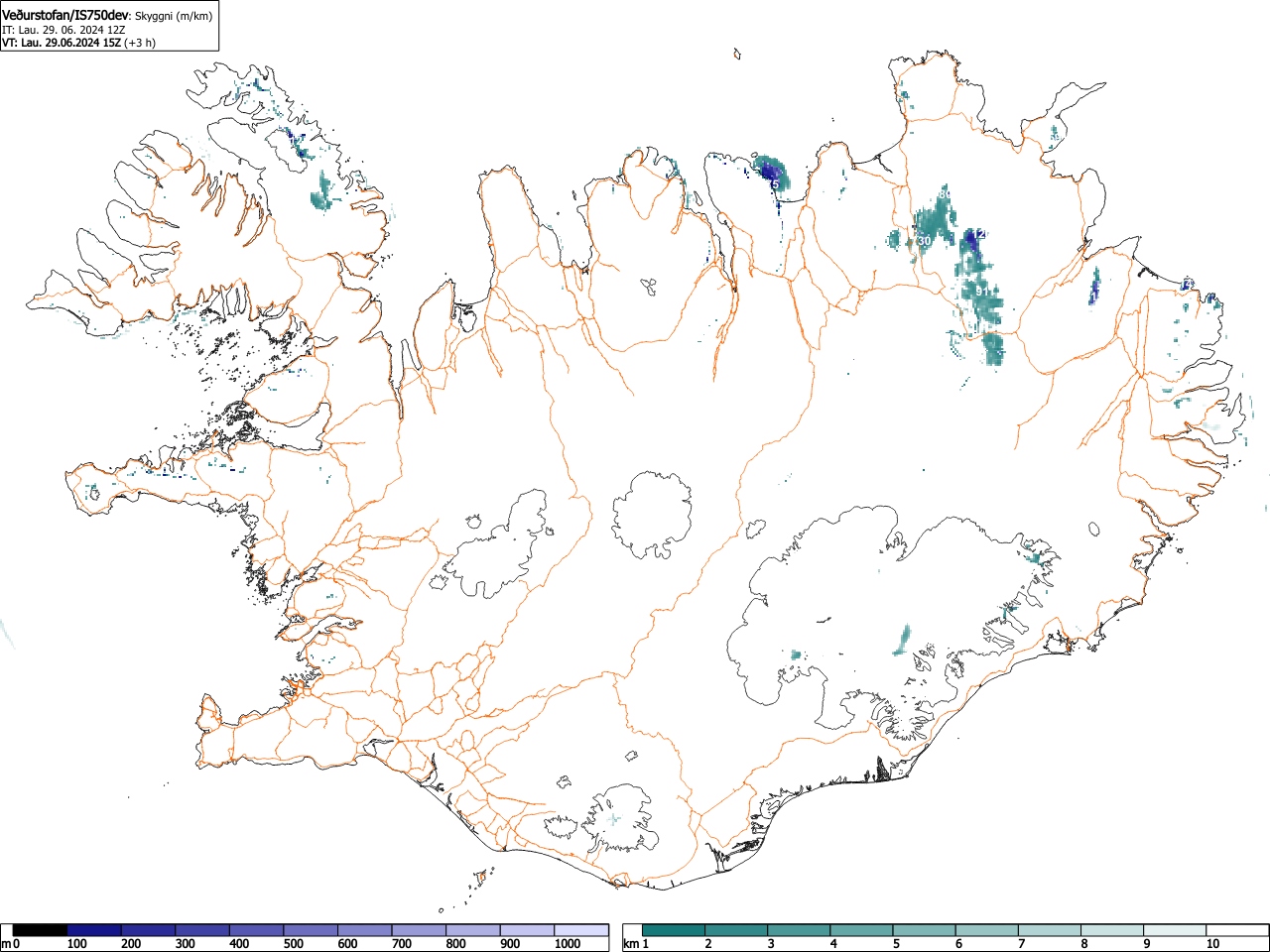
Task: Click the 7–8 km legend swatch
Action: click(x=1049, y=930)
